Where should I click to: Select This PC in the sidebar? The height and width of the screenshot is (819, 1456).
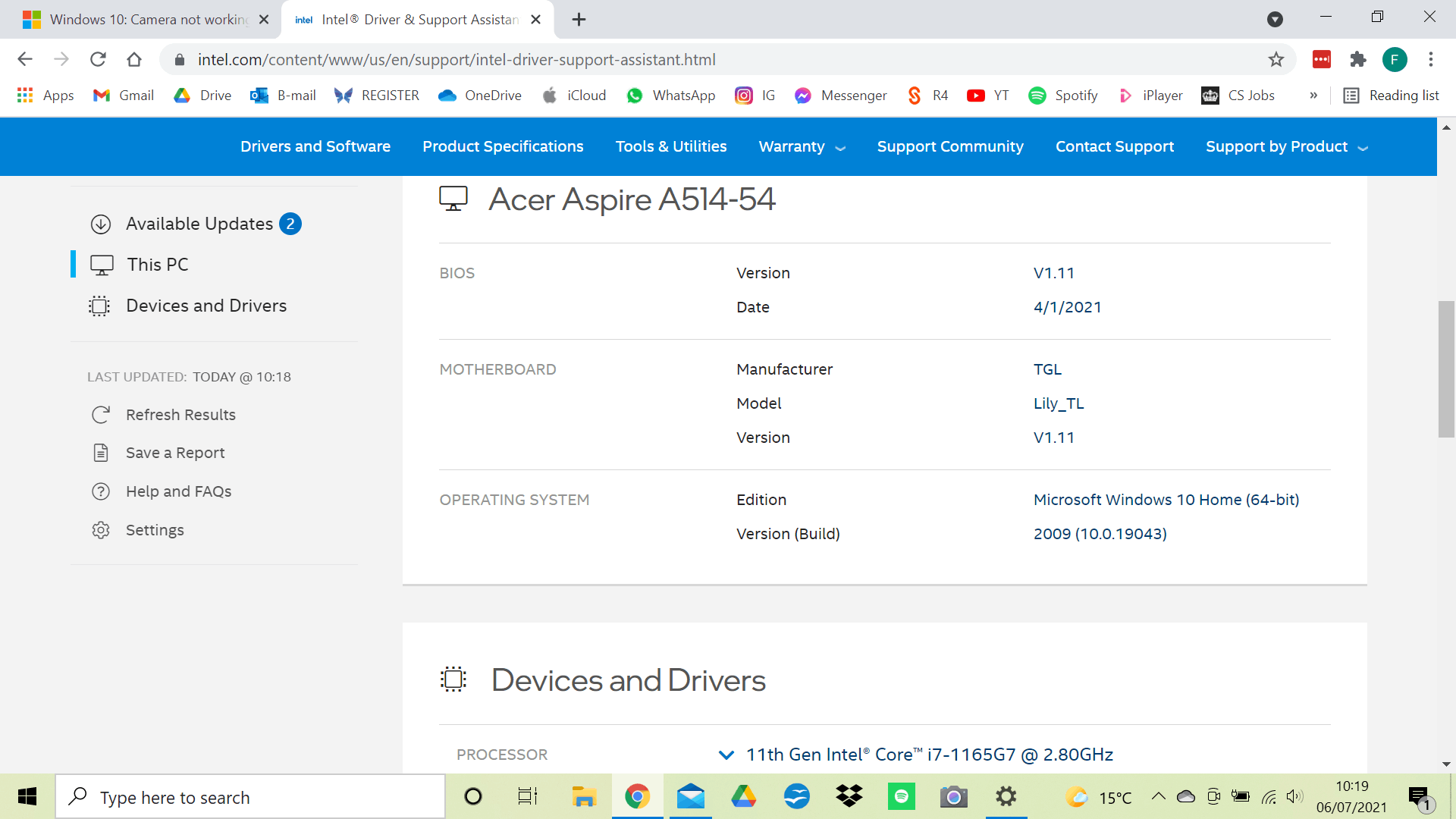[x=157, y=265]
